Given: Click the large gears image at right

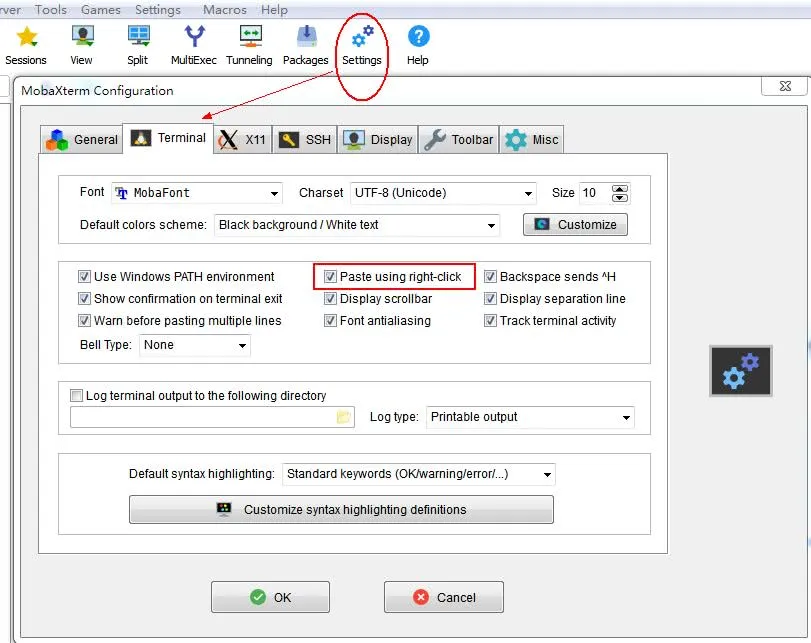Looking at the screenshot, I should pos(741,371).
